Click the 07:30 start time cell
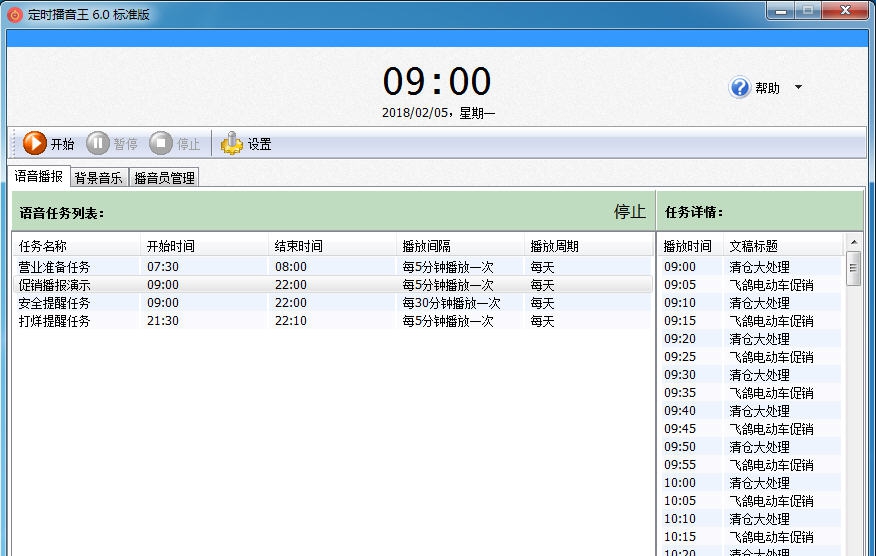876x556 pixels. point(163,267)
